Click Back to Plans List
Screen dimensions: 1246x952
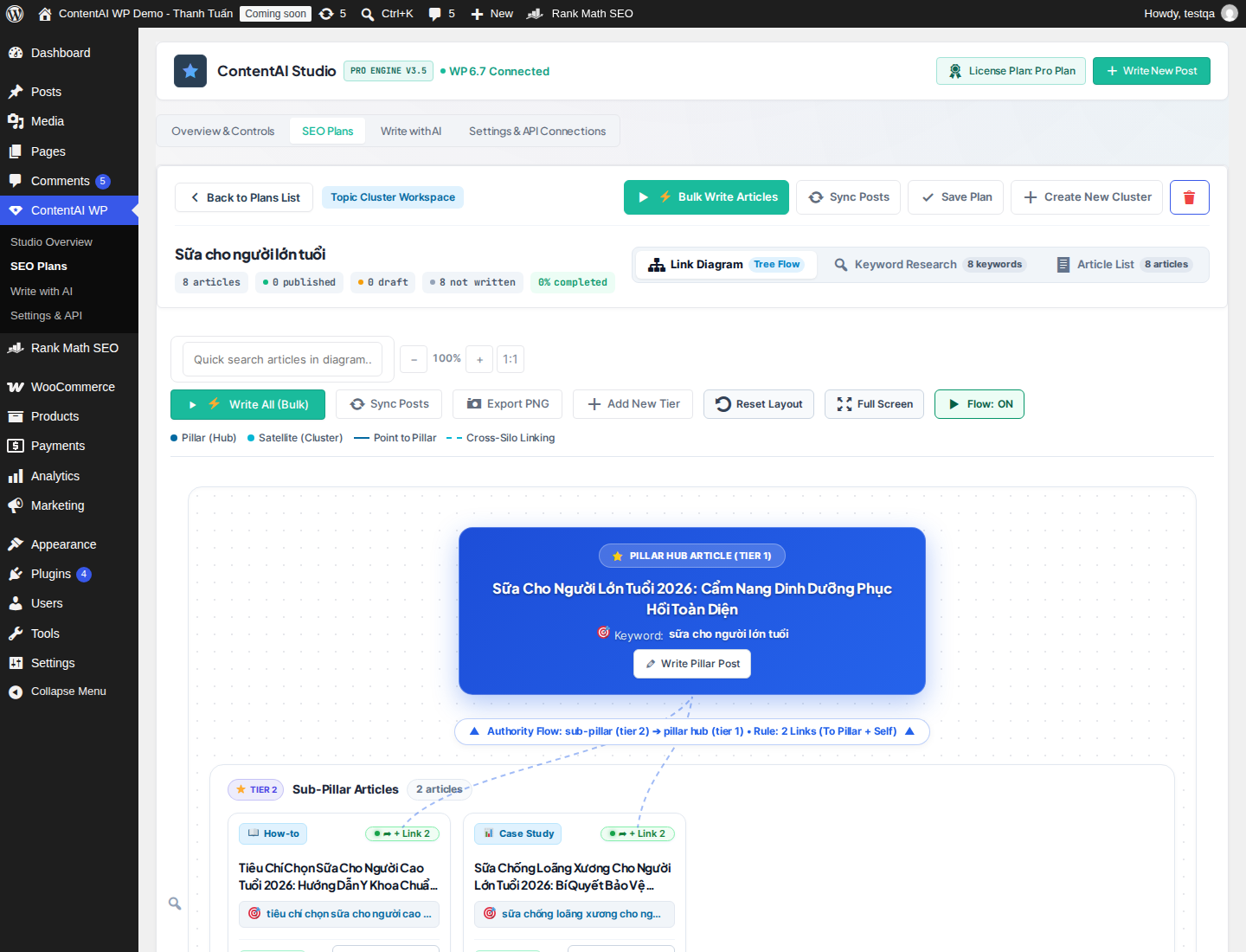[244, 197]
